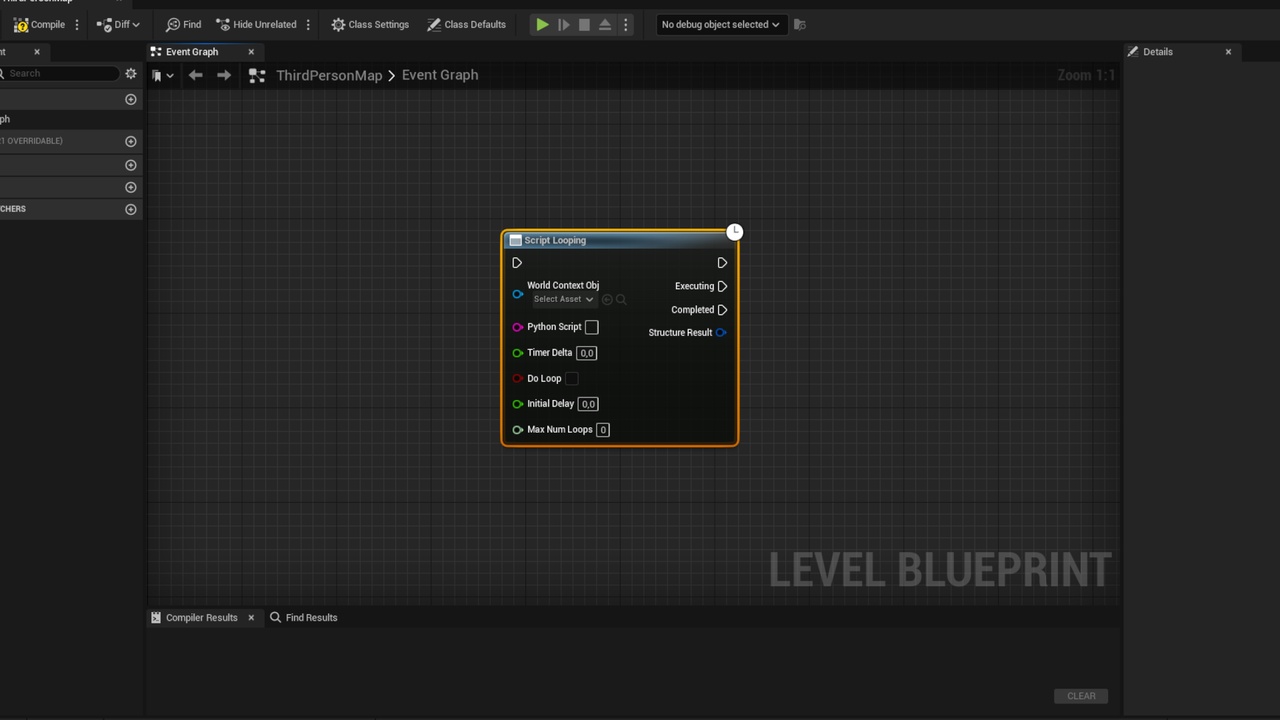The image size is (1280, 720).
Task: Click the Python Script text box
Action: pyautogui.click(x=592, y=327)
